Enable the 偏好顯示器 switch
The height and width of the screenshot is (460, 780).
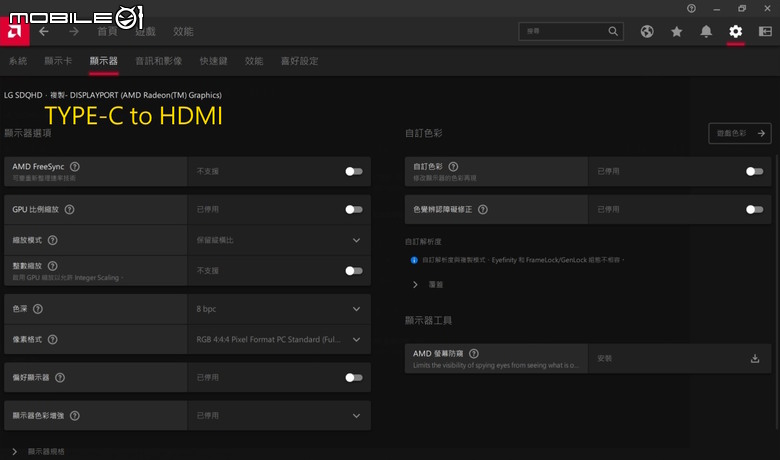pos(354,377)
